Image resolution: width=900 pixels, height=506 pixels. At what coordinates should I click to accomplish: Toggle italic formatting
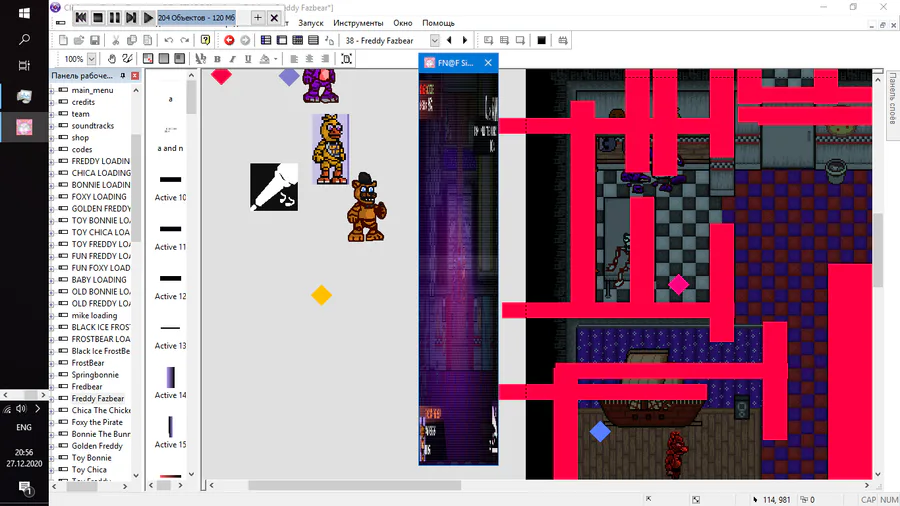click(x=232, y=59)
